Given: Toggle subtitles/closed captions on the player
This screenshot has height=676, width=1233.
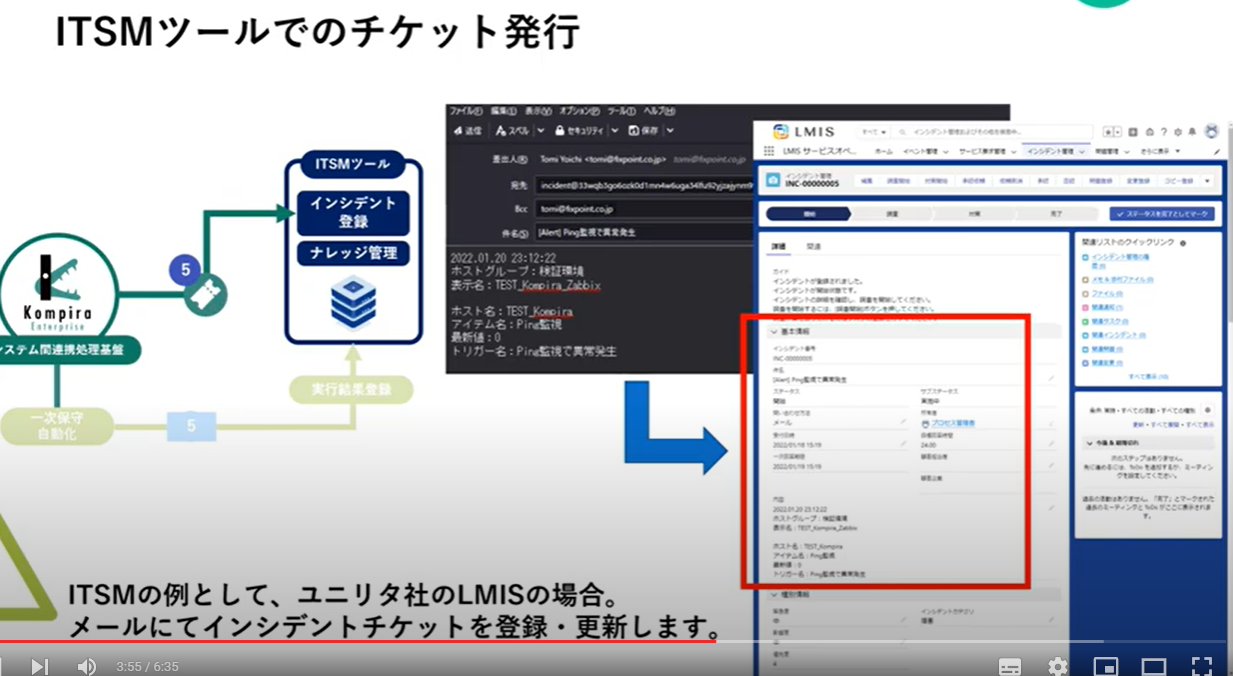Looking at the screenshot, I should point(1010,666).
